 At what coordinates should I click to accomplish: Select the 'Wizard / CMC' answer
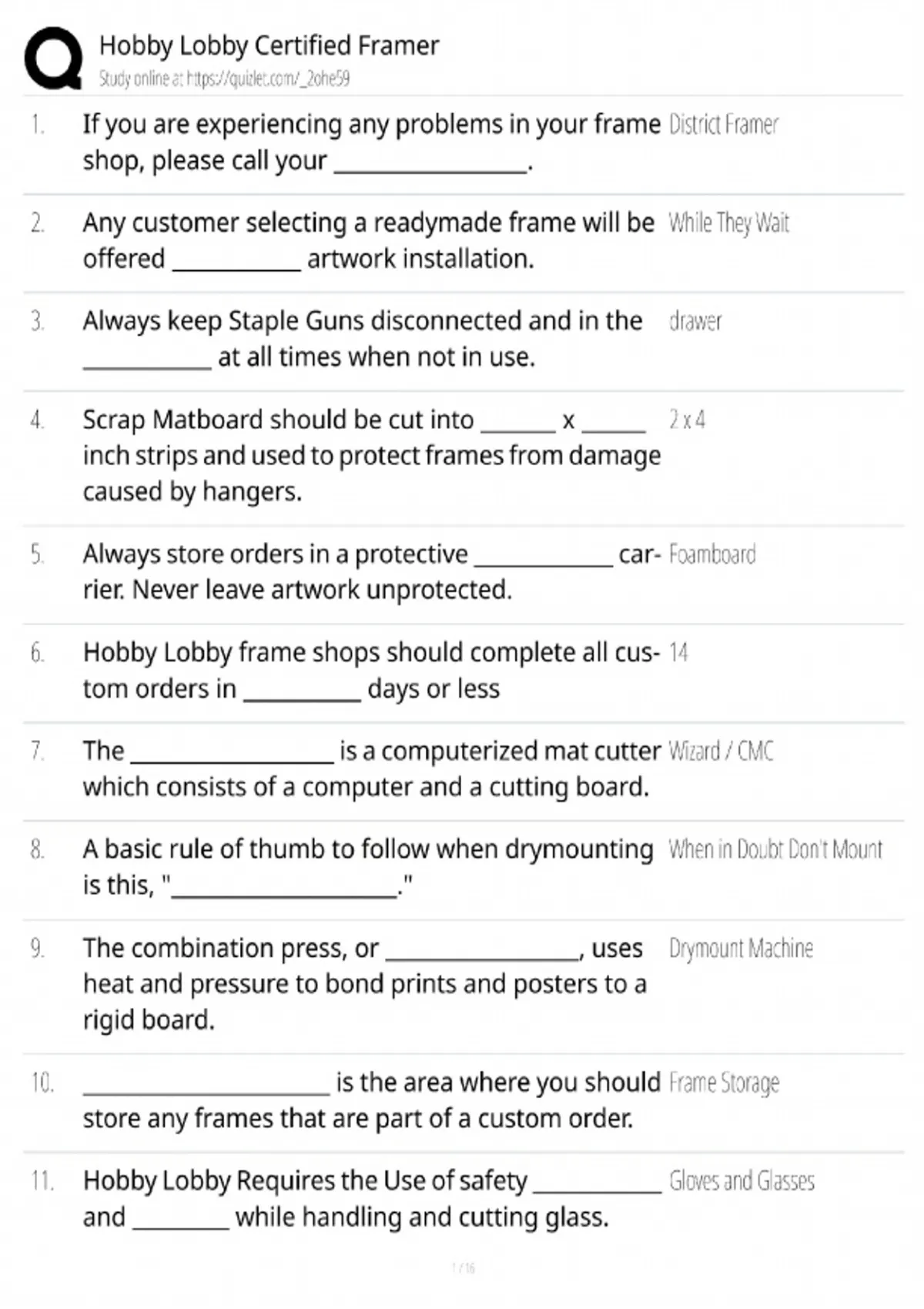721,751
